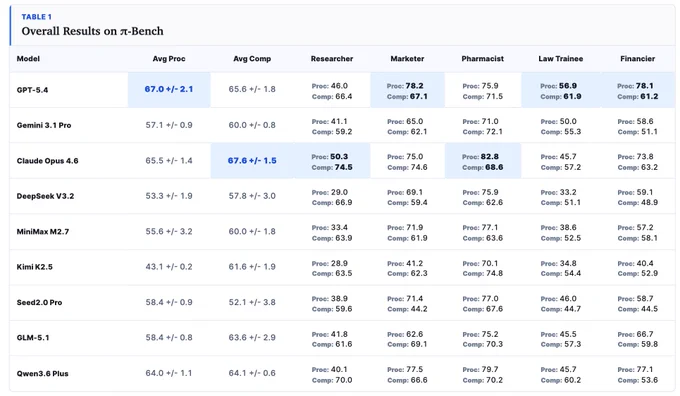
Task: Click Gemini Financier 'Comp: 51.1'
Action: 638,131
